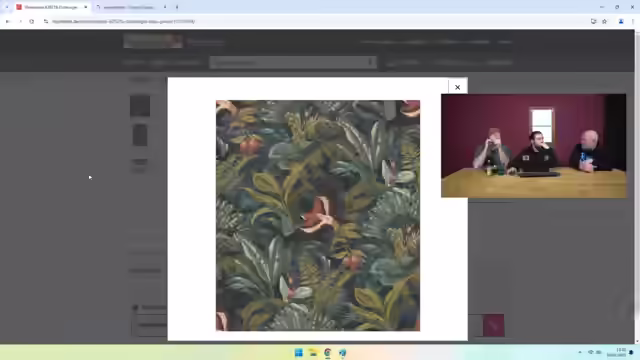Open the fourth taskbar app icon
The image size is (640, 360).
point(342,353)
